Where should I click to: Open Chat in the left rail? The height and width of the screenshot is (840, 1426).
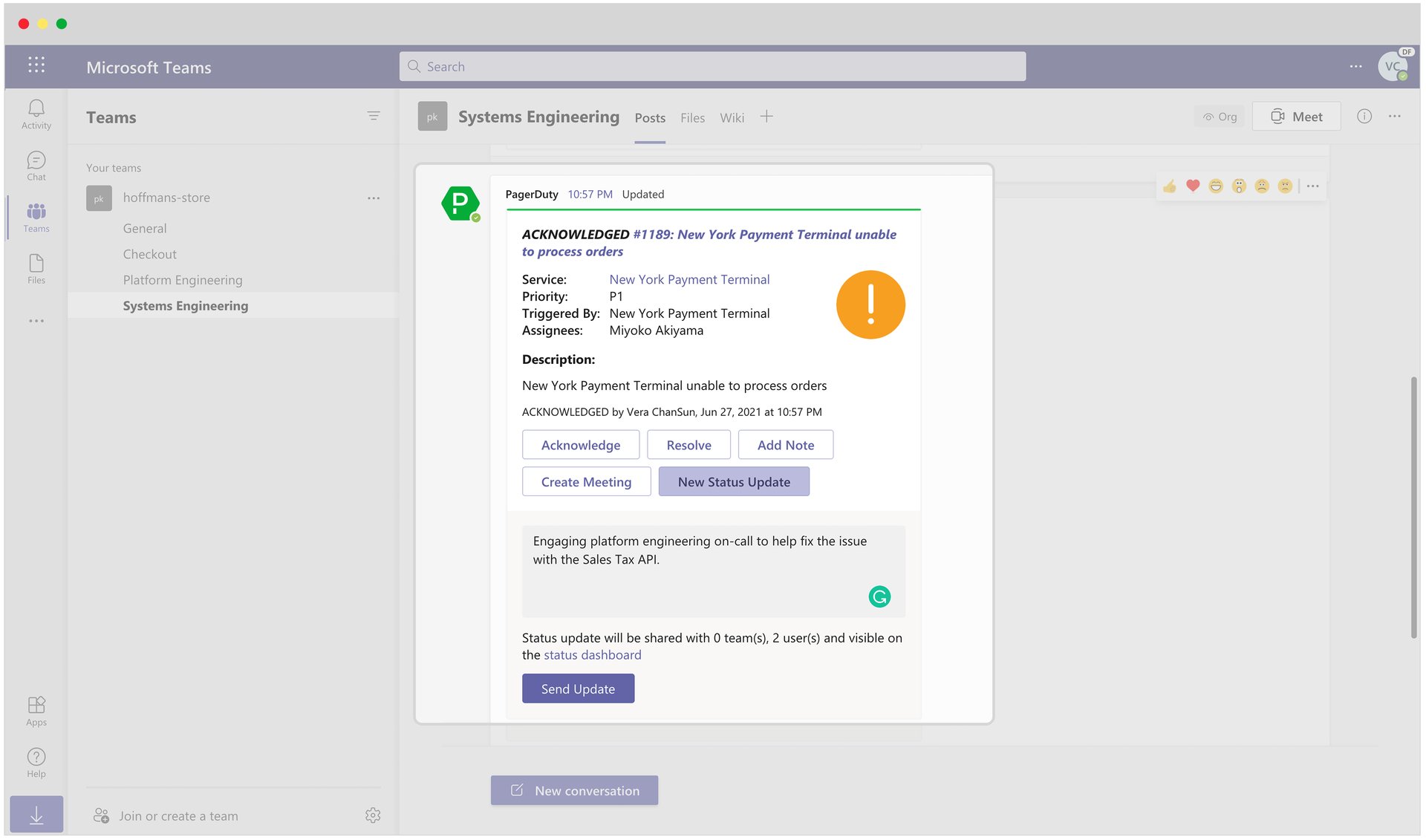point(36,165)
